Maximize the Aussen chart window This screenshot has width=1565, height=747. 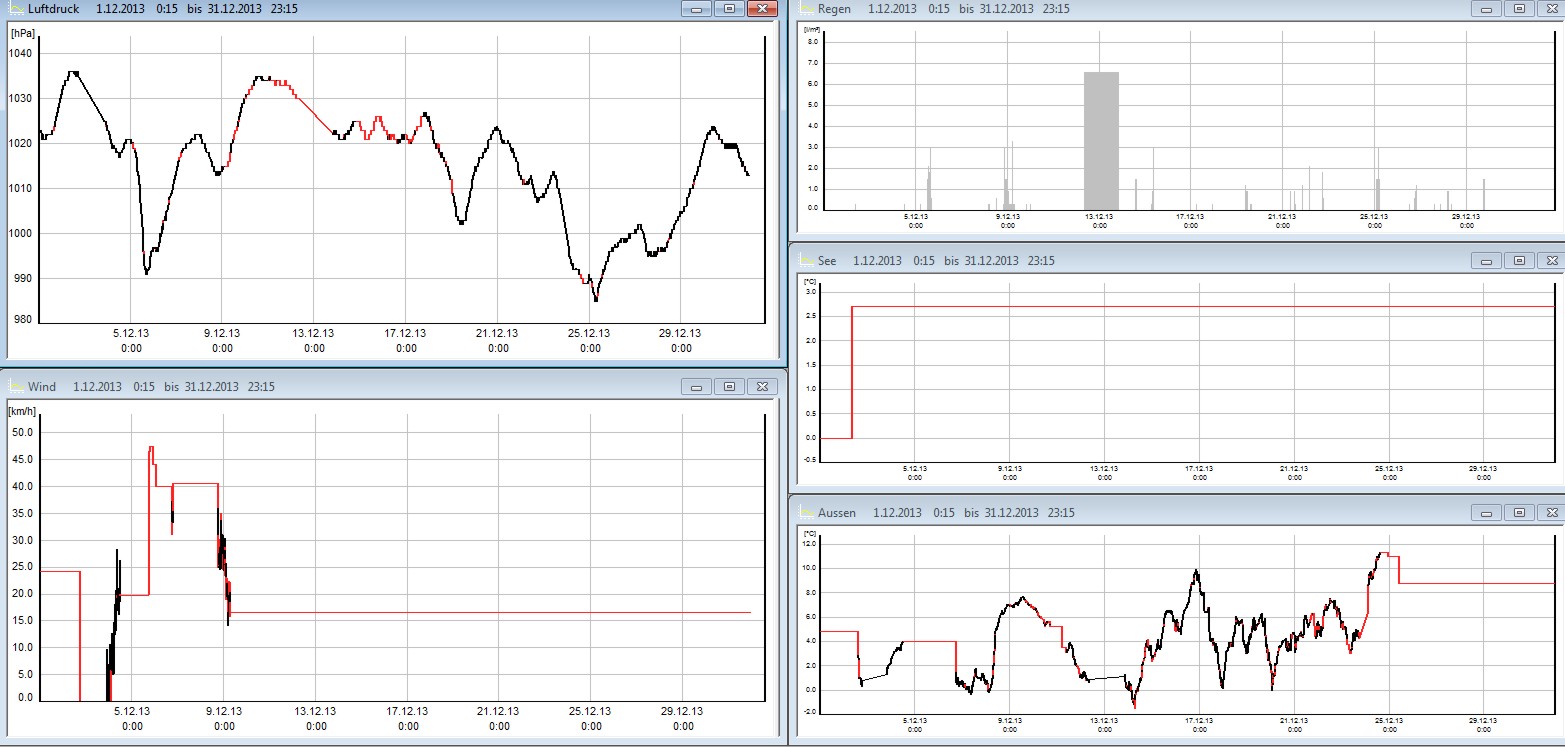tap(1519, 513)
